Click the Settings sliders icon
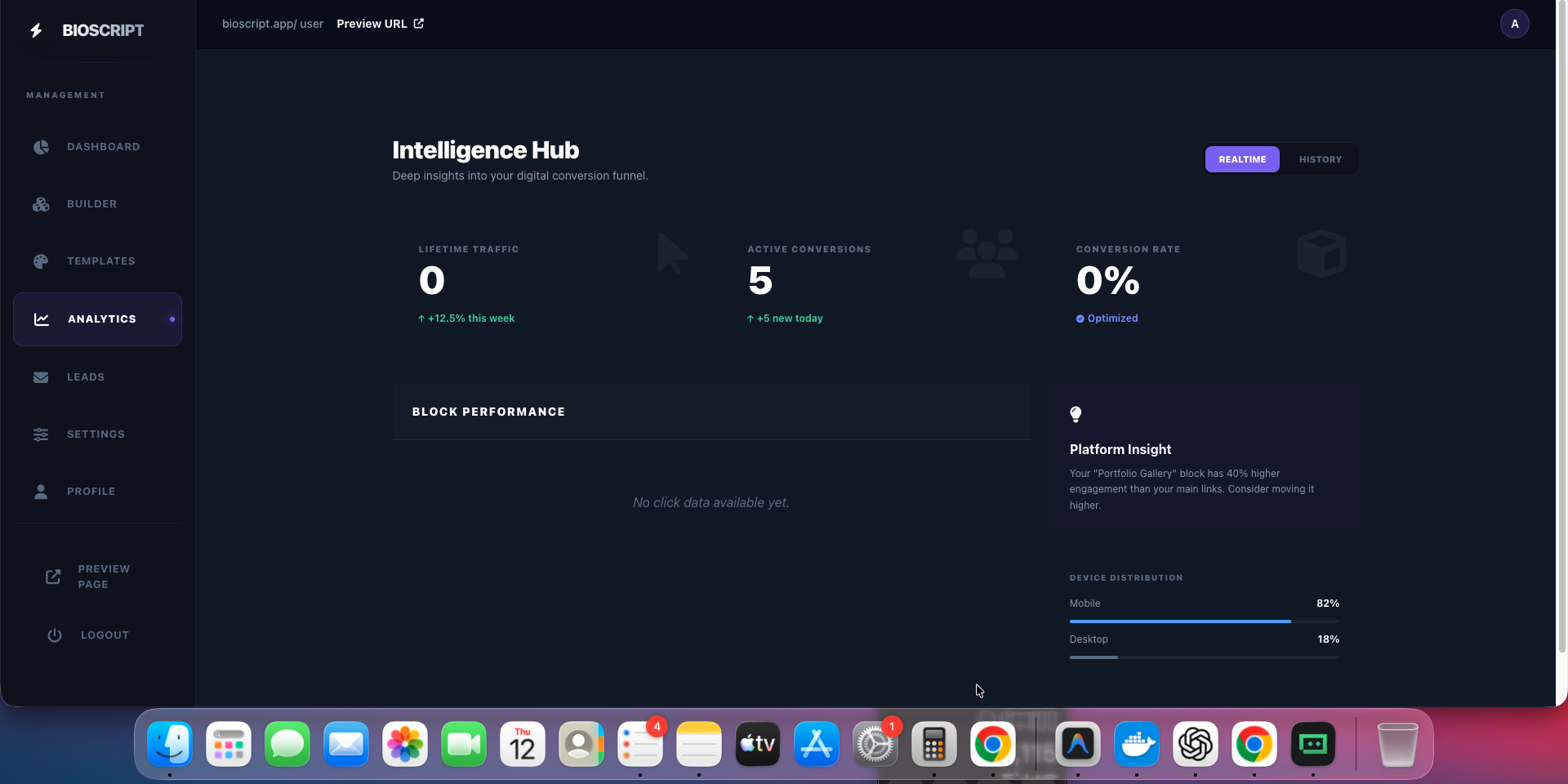Image resolution: width=1568 pixels, height=784 pixels. tap(40, 434)
